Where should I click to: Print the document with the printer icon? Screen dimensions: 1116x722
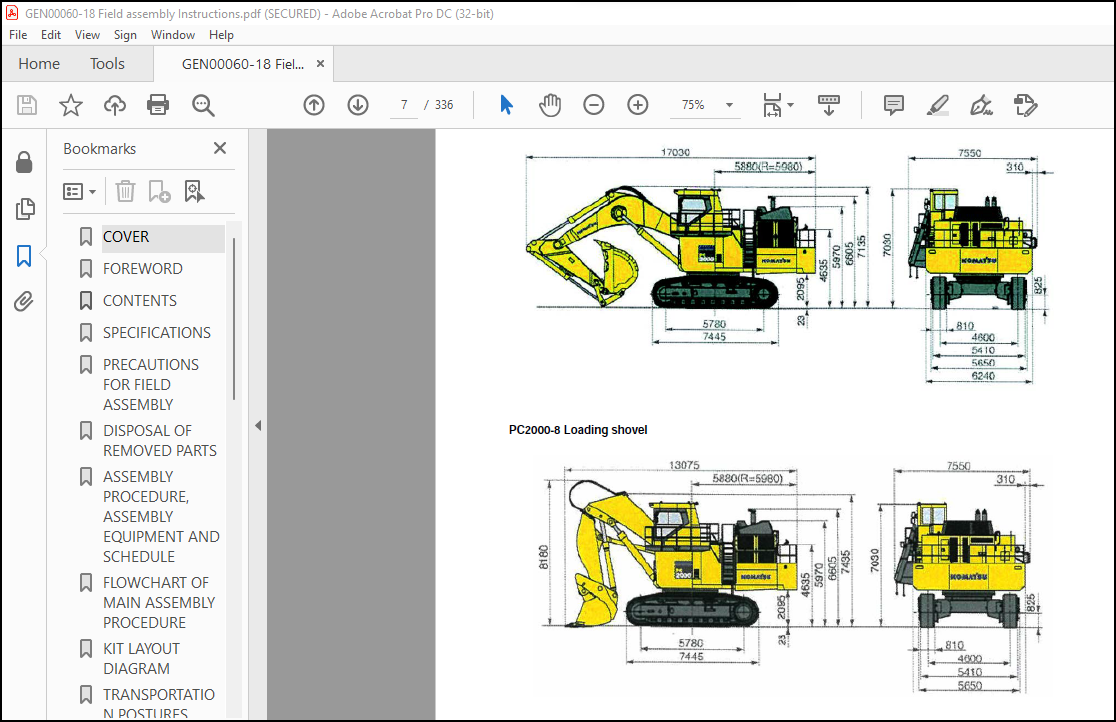point(158,105)
